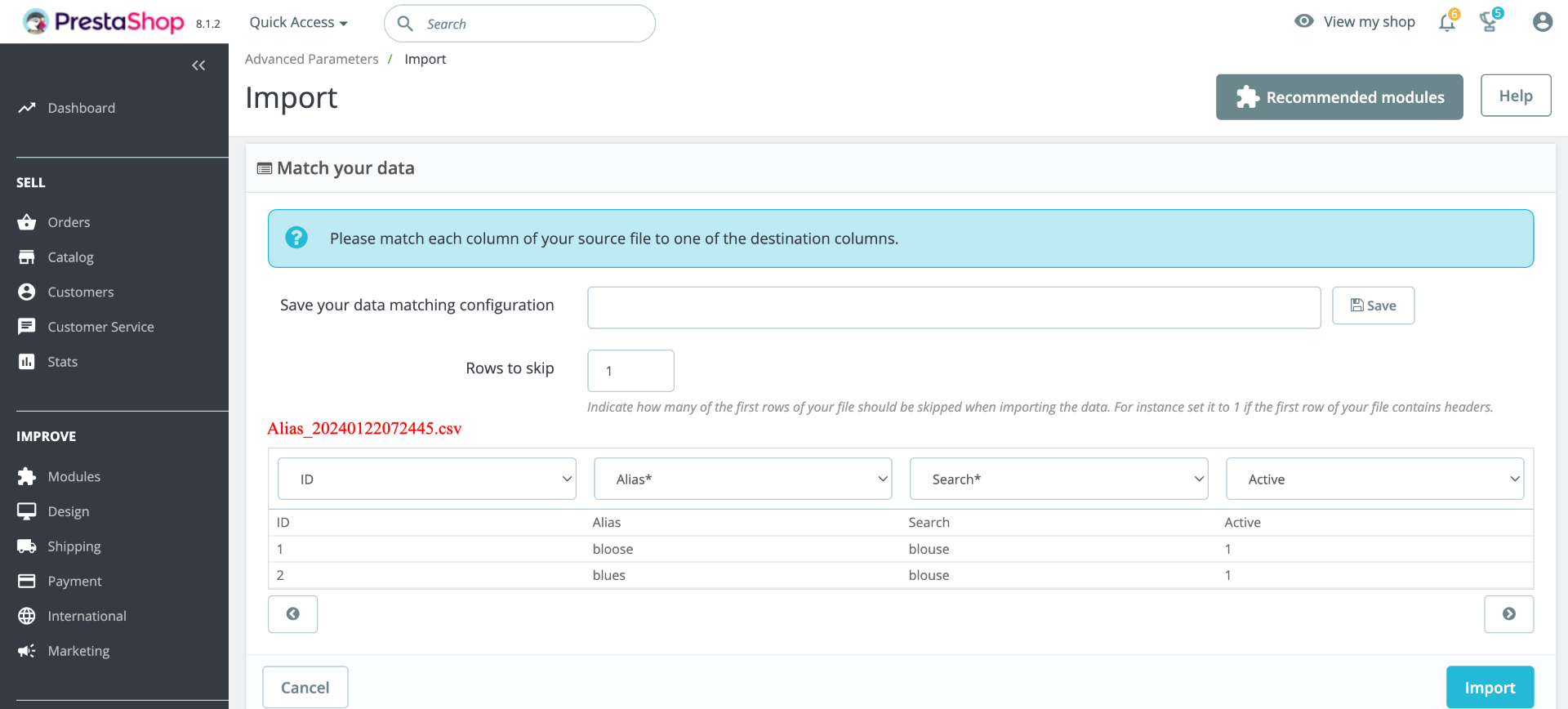Click the 'blouse' search cell in row 1
Viewport: 1568px width, 709px height.
tap(929, 549)
